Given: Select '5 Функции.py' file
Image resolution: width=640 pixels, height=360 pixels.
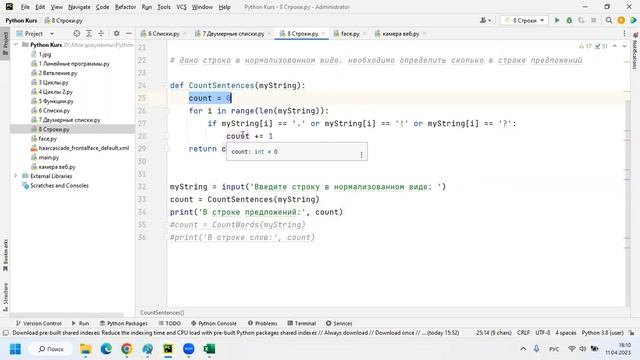Looking at the screenshot, I should pos(56,101).
